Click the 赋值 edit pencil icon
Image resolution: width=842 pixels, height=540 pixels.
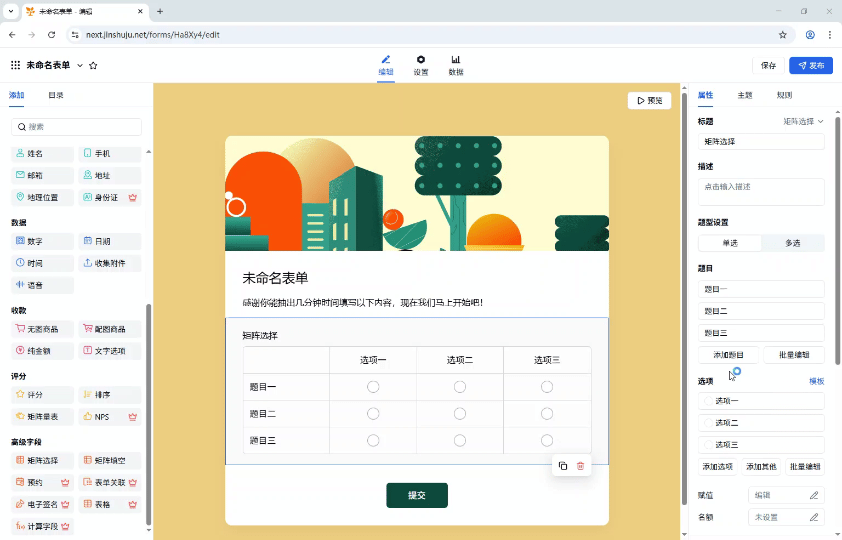pyautogui.click(x=813, y=495)
